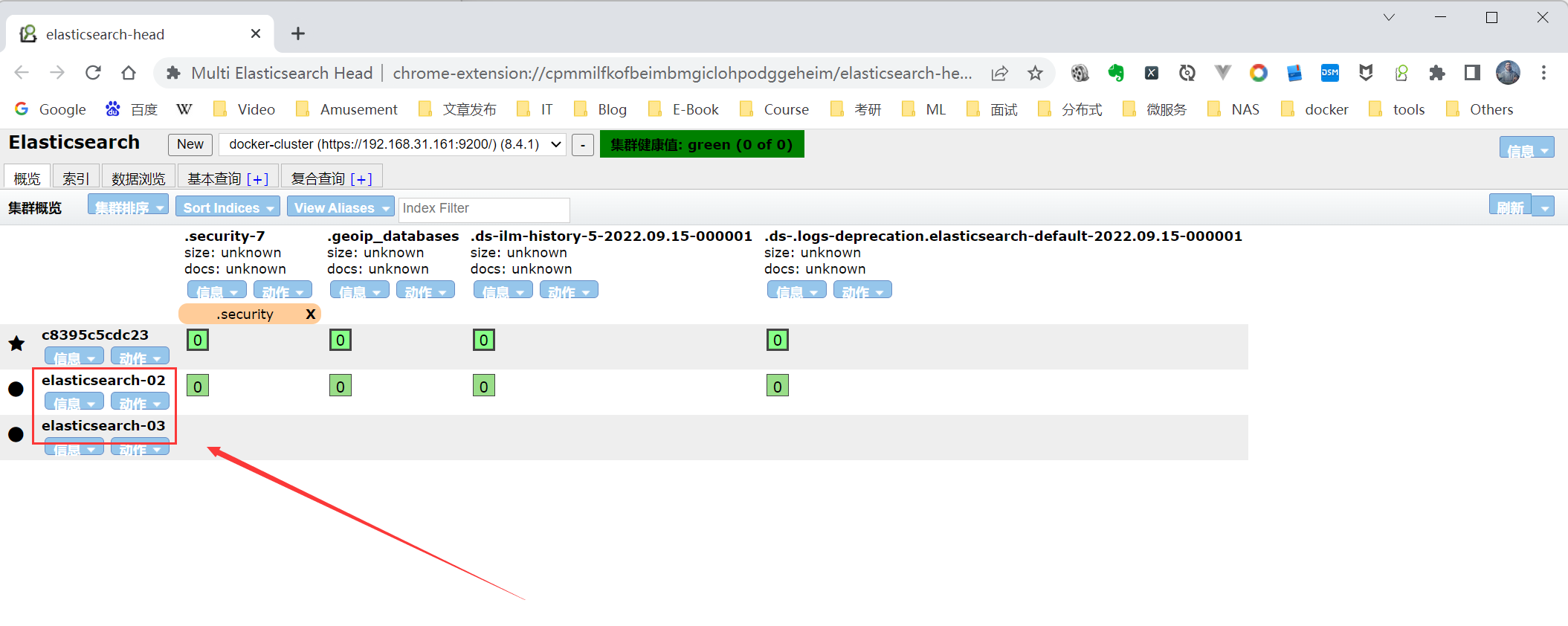Open the docker bookmarks folder
Viewport: 1568px width, 626px height.
(1314, 109)
